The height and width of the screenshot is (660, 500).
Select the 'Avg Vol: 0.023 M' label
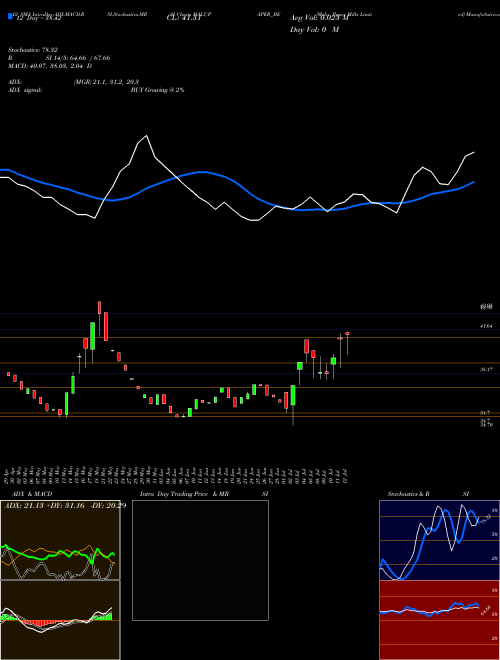(319, 18)
